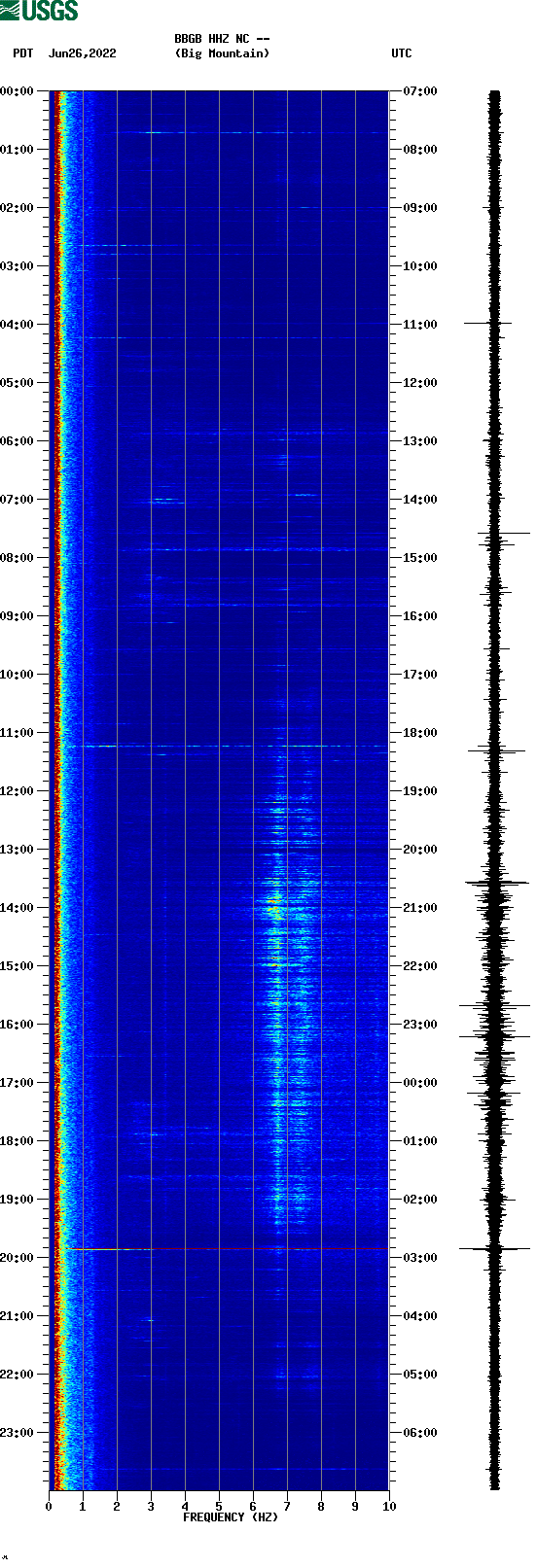Image resolution: width=537 pixels, height=1568 pixels.
Task: Click the 07:00 UTC time label
Action: (420, 91)
